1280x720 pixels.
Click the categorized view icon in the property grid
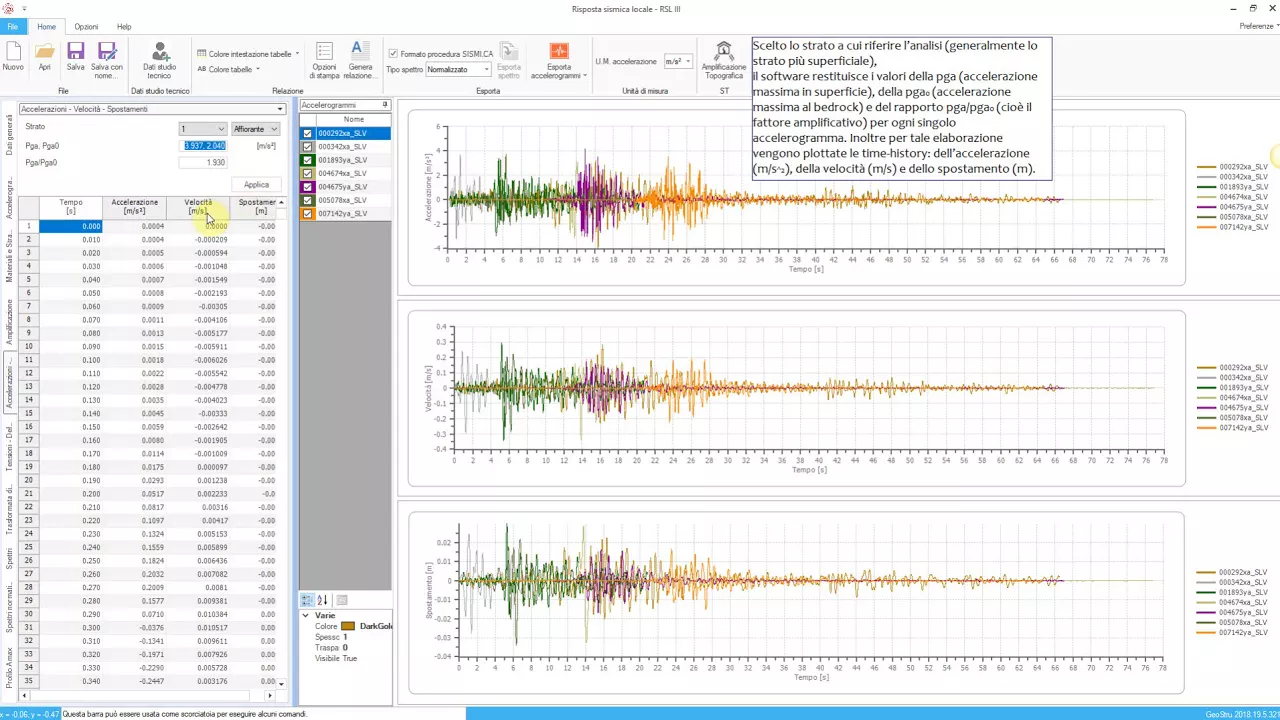click(307, 600)
